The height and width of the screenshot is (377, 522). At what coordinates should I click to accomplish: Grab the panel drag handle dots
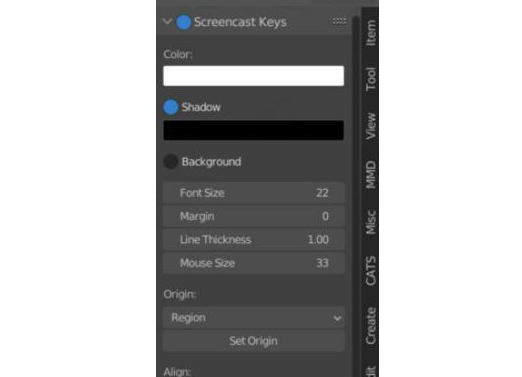339,22
